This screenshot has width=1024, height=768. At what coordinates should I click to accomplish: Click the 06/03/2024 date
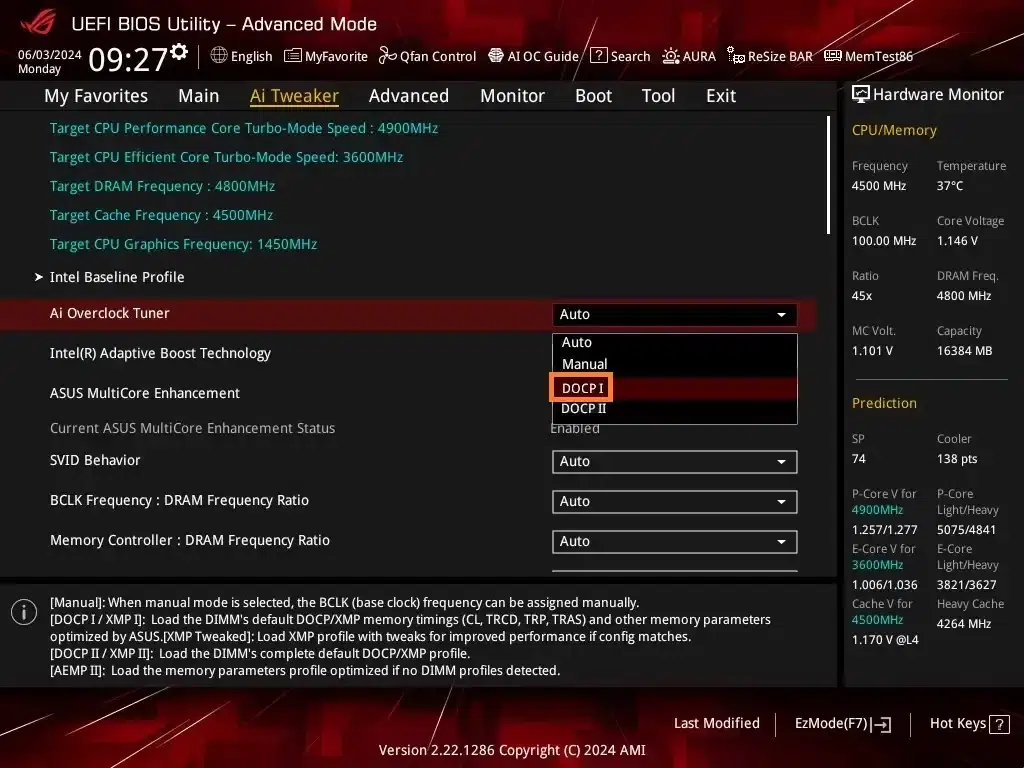[50, 54]
